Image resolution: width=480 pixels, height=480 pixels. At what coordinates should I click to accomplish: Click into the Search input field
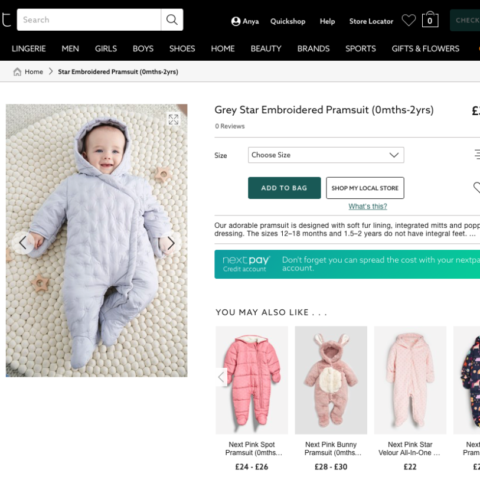coord(89,20)
